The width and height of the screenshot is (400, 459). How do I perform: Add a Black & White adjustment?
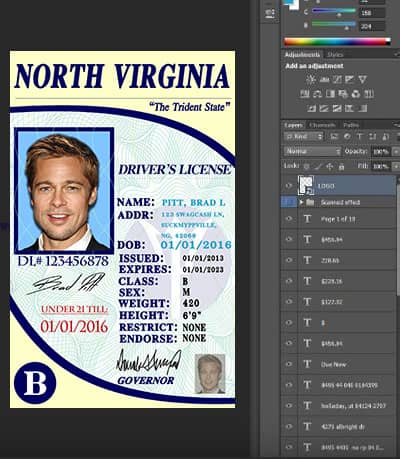point(330,94)
